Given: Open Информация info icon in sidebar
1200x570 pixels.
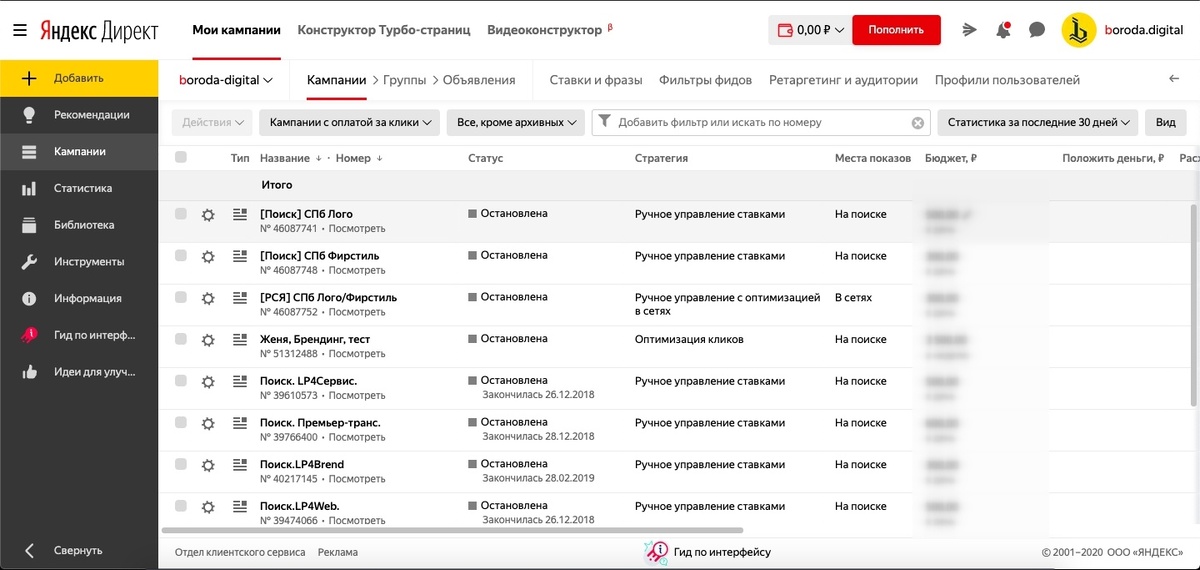Looking at the screenshot, I should 29,298.
